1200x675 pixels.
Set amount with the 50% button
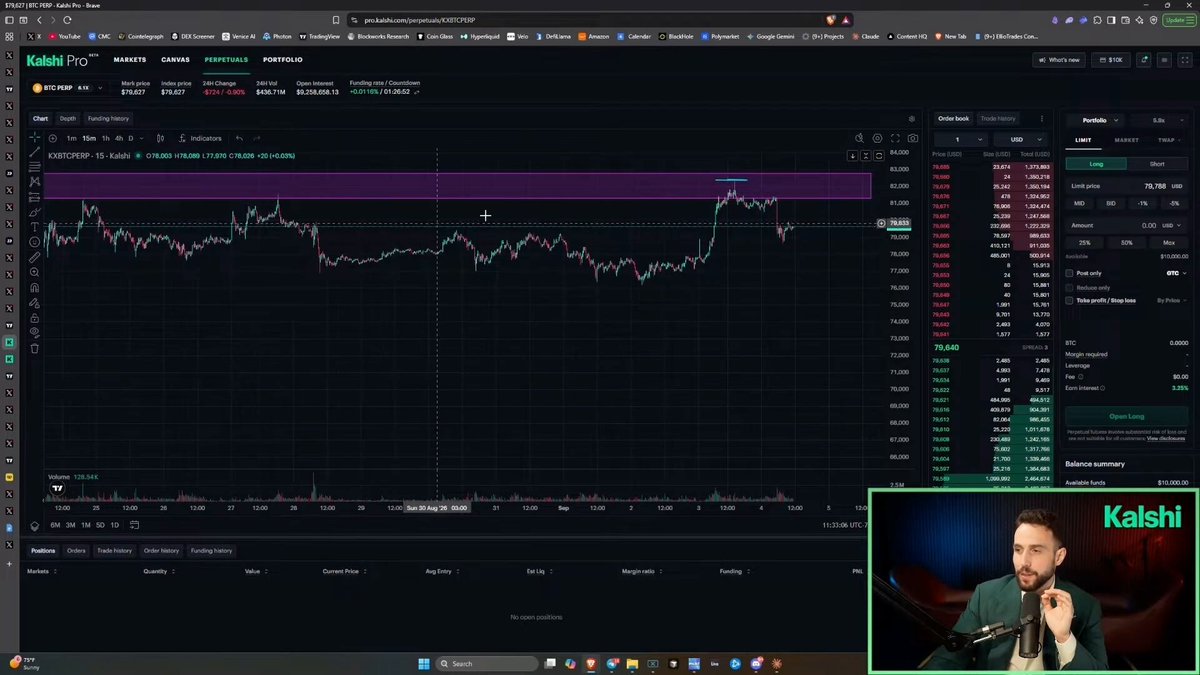click(1126, 243)
